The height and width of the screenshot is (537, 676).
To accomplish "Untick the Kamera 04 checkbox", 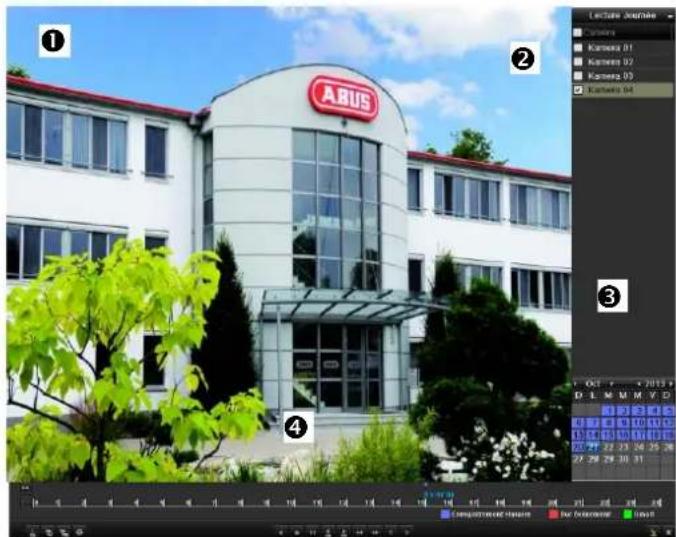I will (578, 90).
